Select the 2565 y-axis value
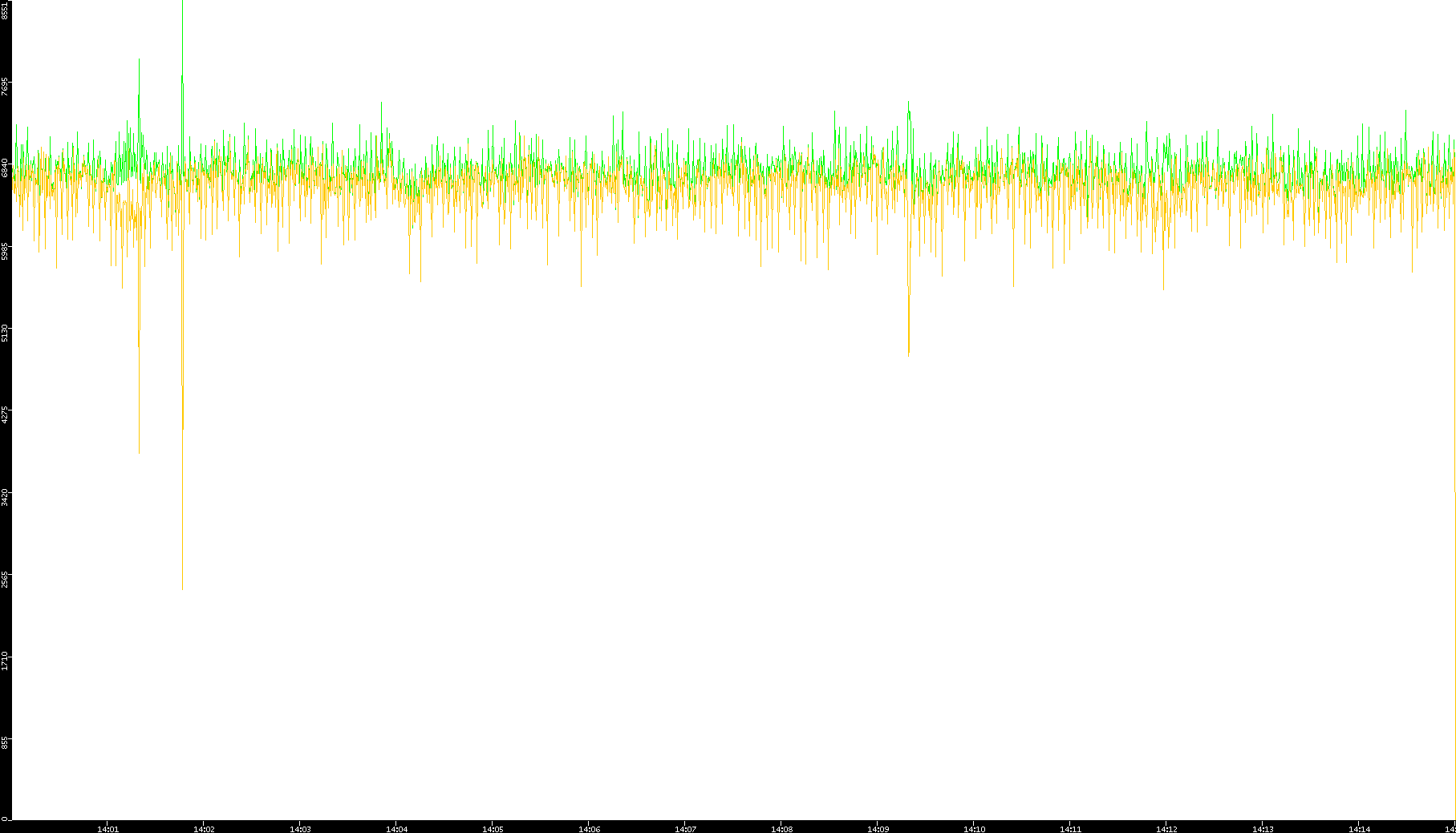Image resolution: width=1456 pixels, height=833 pixels. pyautogui.click(x=6, y=580)
